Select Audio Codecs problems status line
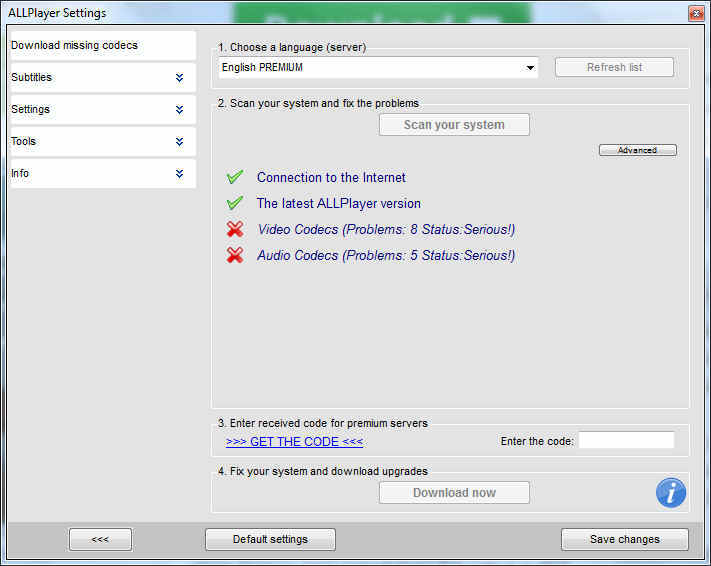Image resolution: width=711 pixels, height=566 pixels. (x=386, y=255)
